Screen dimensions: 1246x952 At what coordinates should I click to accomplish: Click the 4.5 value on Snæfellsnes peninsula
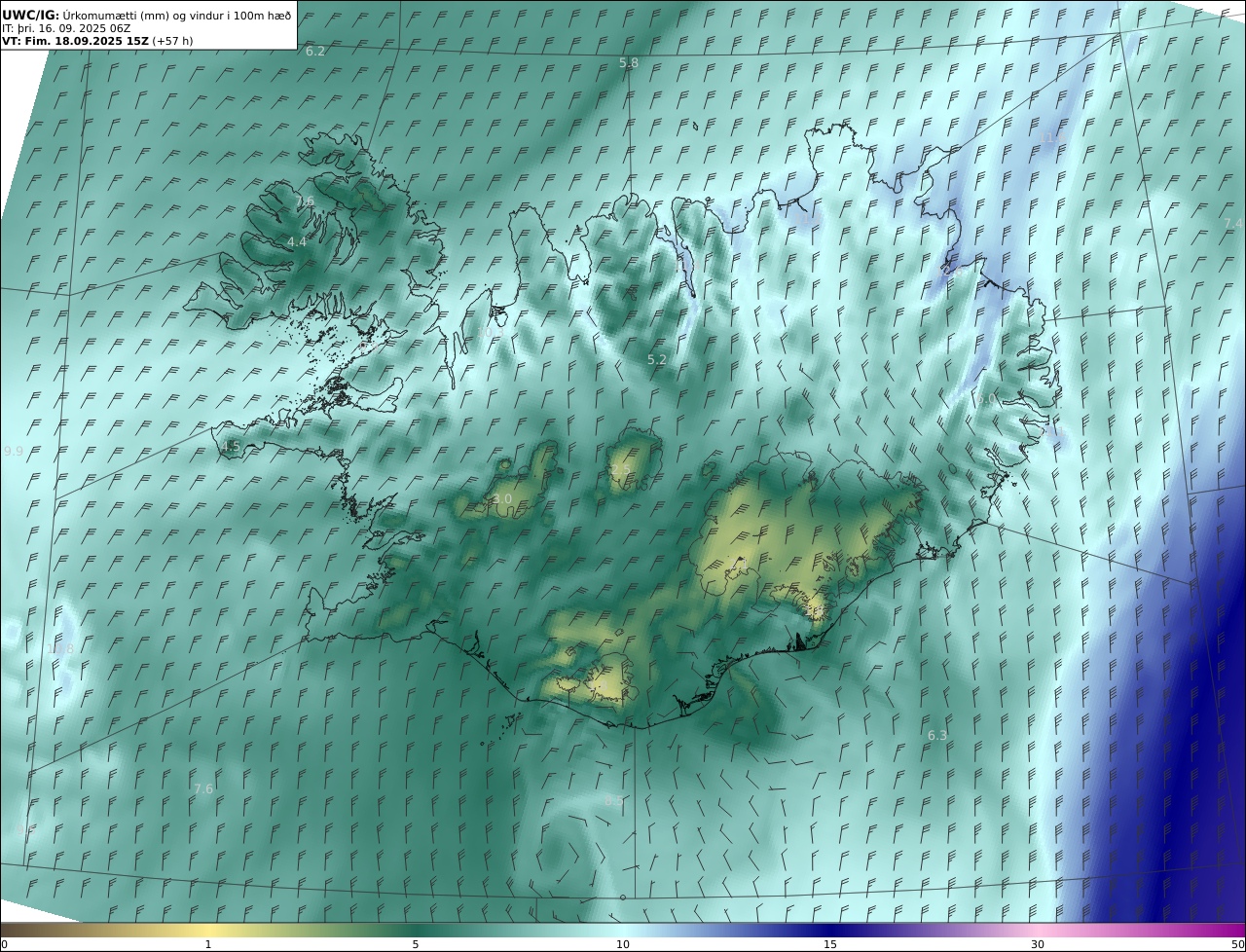click(230, 446)
